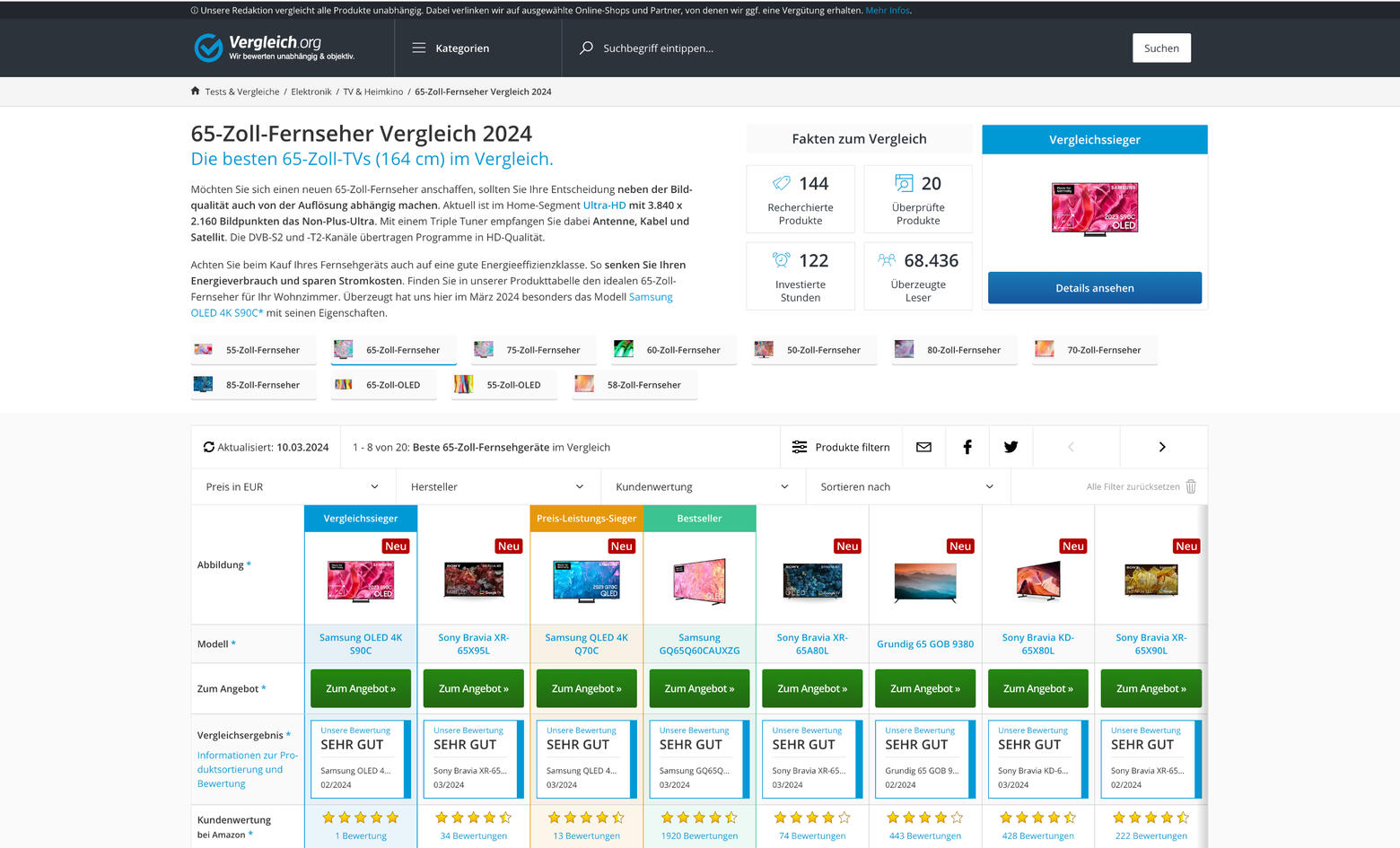Open the Produkte filtern panel
This screenshot has width=1400, height=848.
pos(841,447)
